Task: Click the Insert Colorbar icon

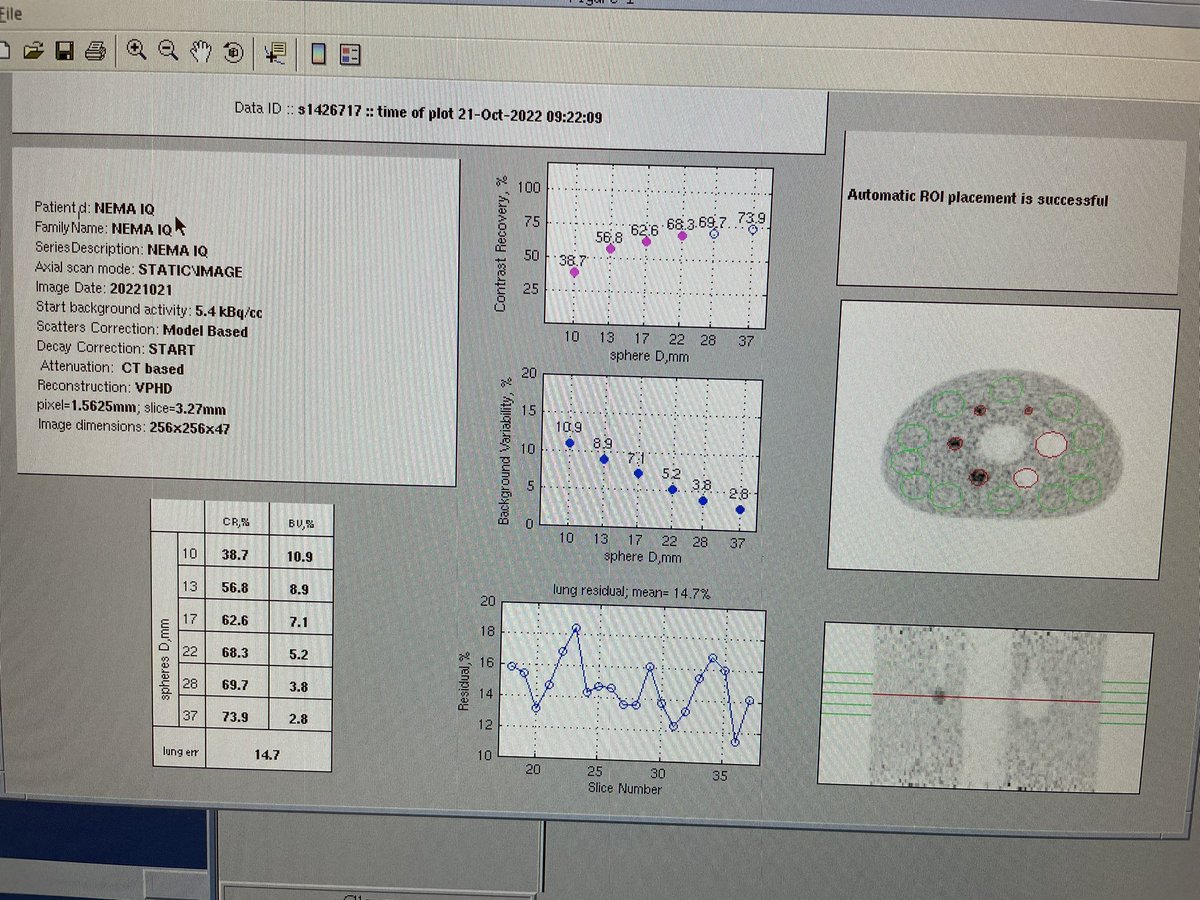Action: click(319, 54)
